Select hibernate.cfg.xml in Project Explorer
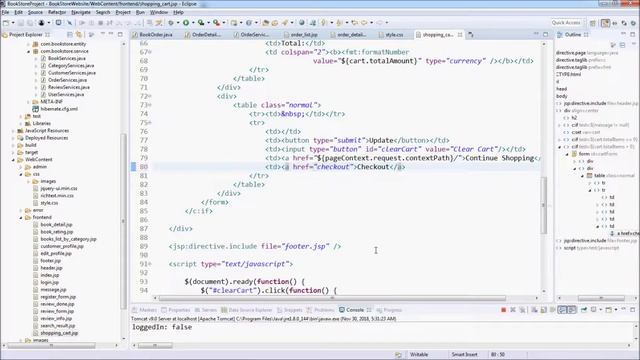The height and width of the screenshot is (360, 640). click(59, 109)
